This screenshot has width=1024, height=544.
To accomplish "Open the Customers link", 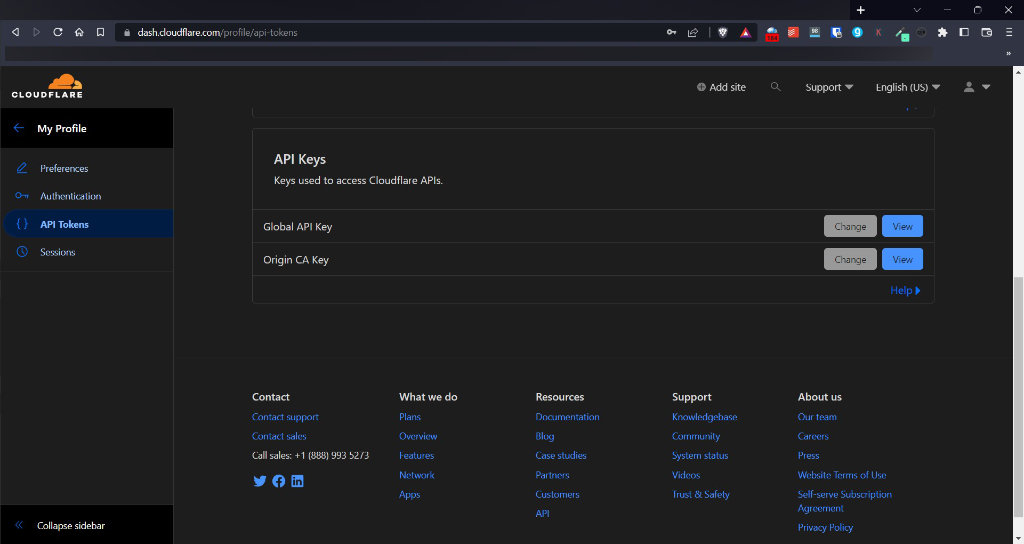I will pos(557,494).
